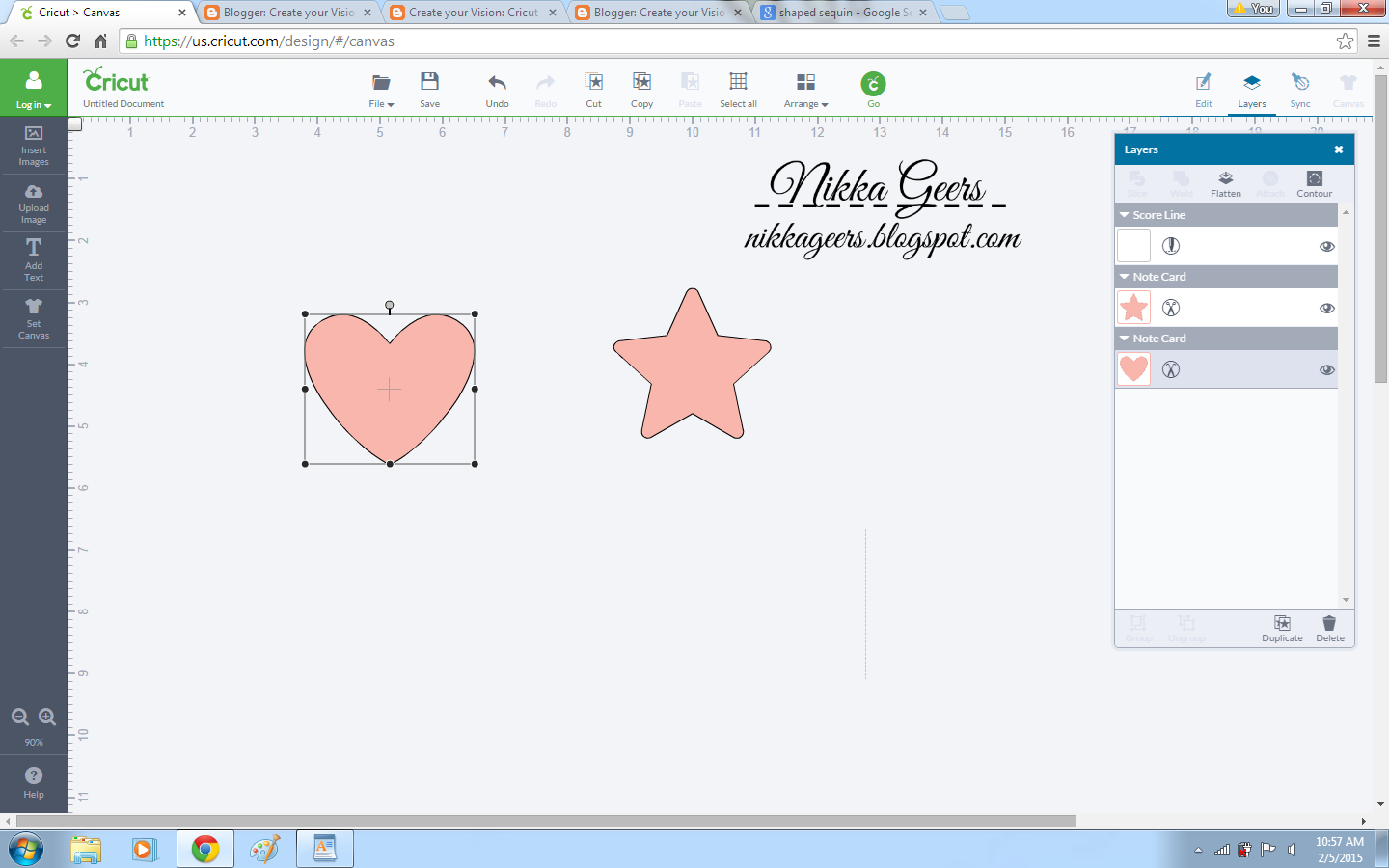
Task: Open the Contour tool
Action: pyautogui.click(x=1314, y=183)
